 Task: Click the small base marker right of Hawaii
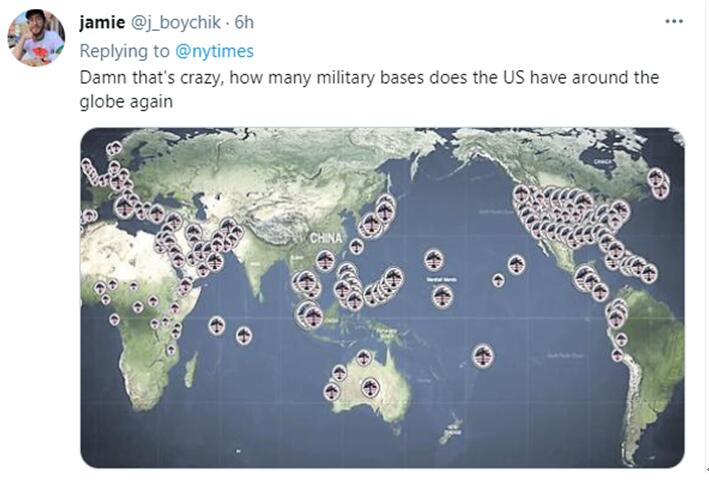click(x=498, y=280)
